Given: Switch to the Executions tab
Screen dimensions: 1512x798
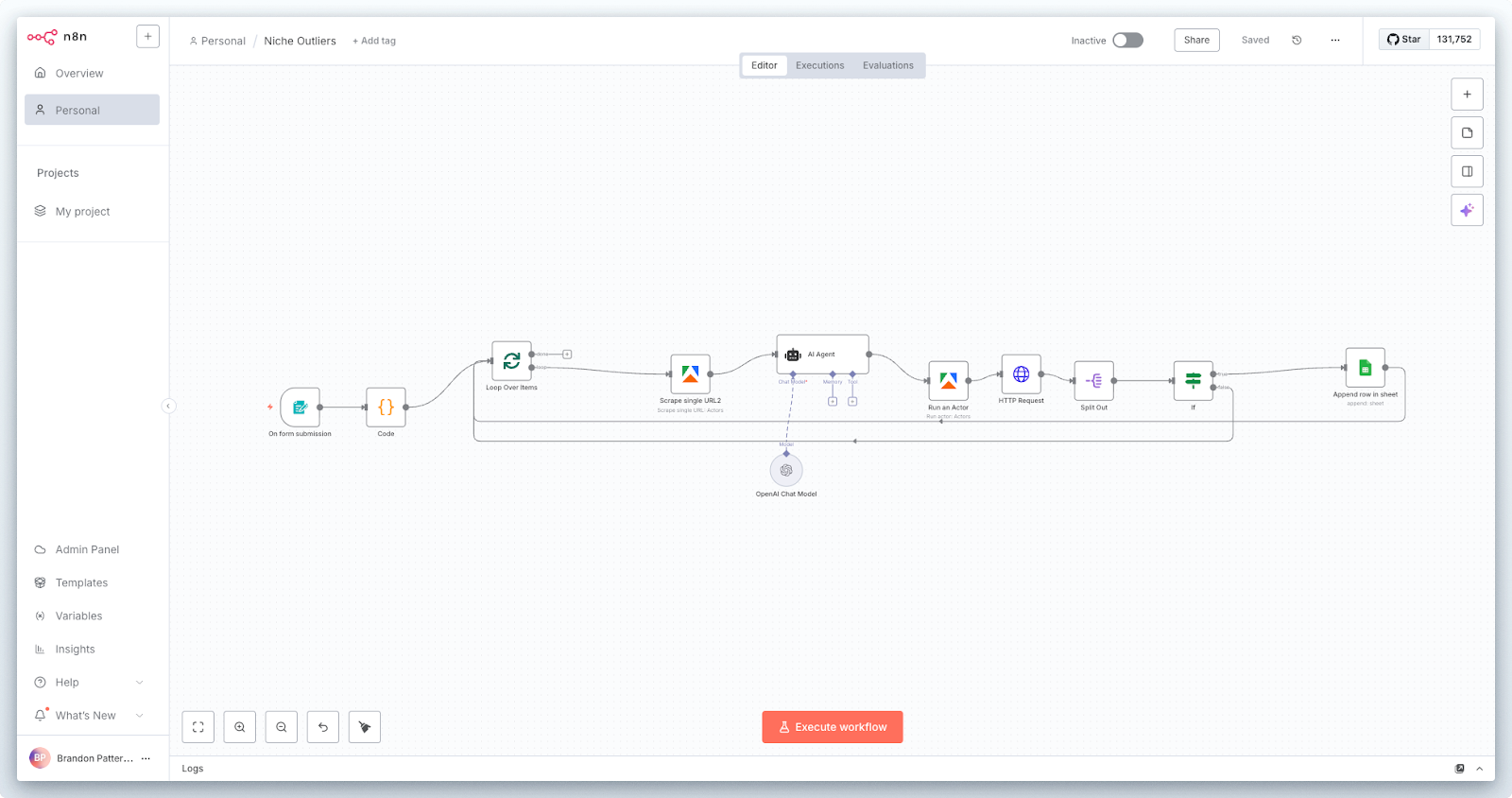Looking at the screenshot, I should tap(819, 66).
